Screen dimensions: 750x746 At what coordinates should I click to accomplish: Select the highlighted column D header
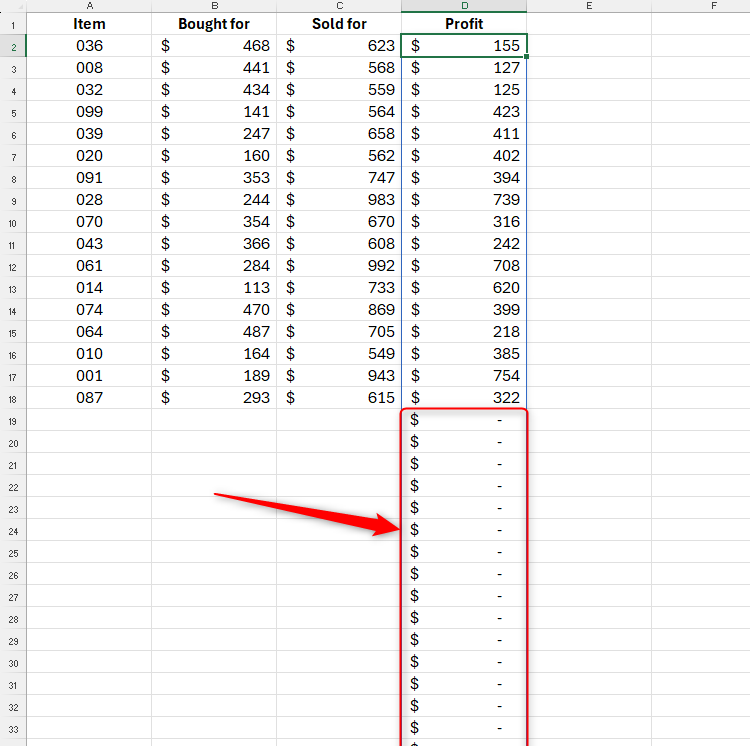click(464, 6)
